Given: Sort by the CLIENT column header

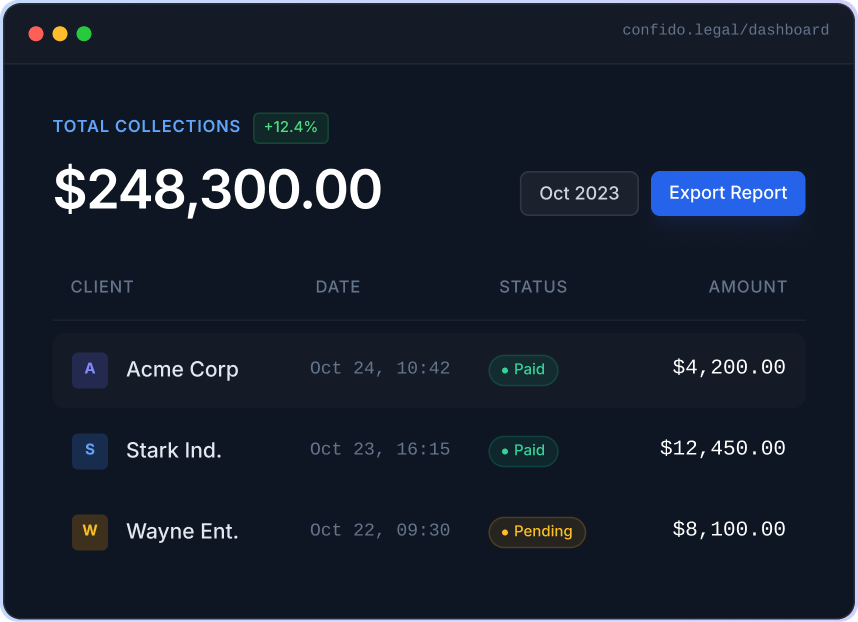Looking at the screenshot, I should tap(102, 287).
